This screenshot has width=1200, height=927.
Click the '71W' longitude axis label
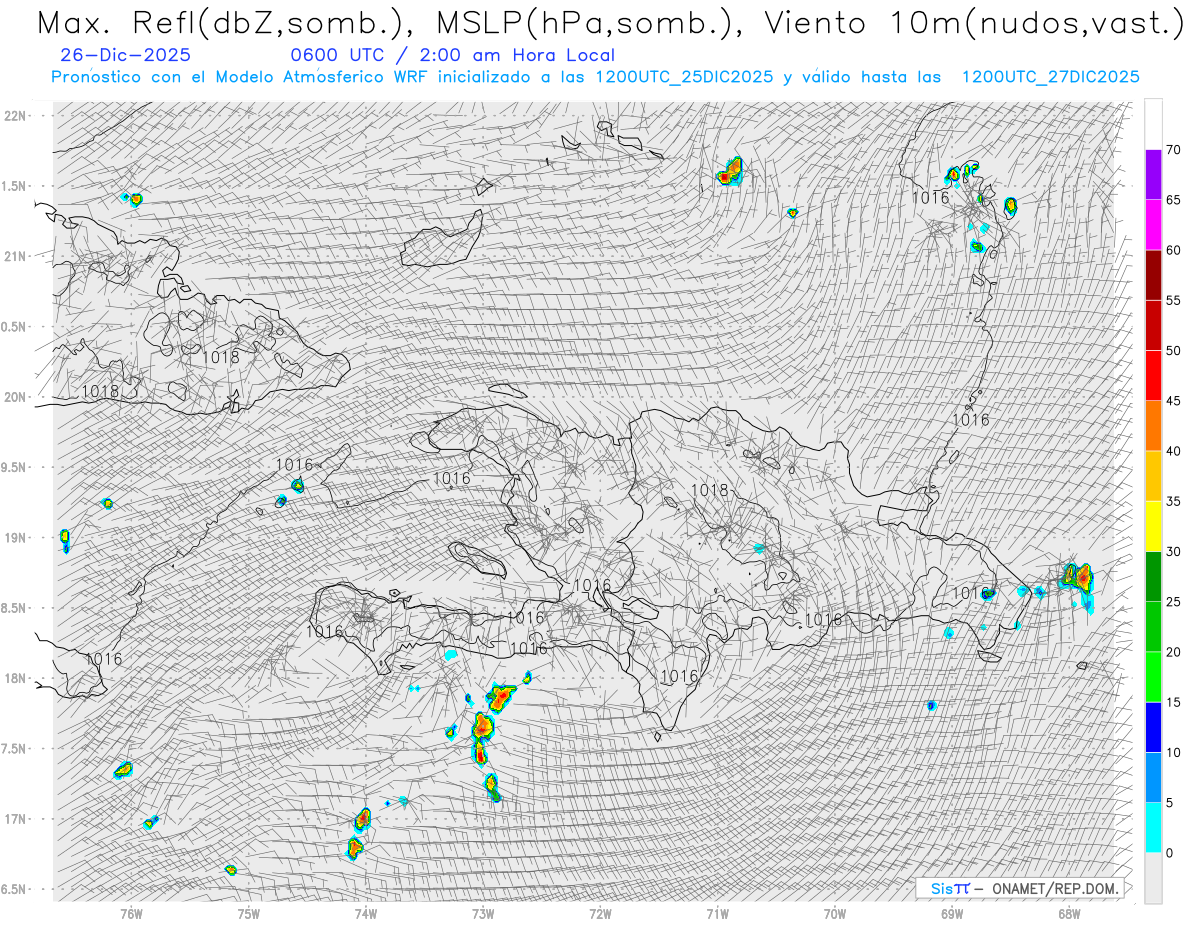717,913
